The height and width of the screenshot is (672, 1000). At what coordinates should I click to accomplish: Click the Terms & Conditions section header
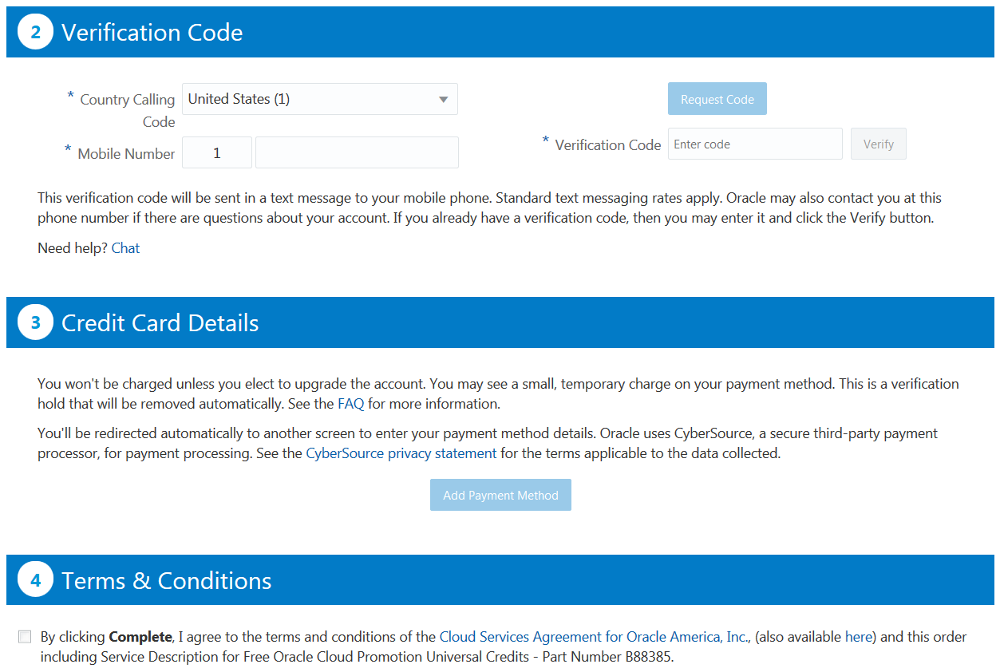[166, 581]
